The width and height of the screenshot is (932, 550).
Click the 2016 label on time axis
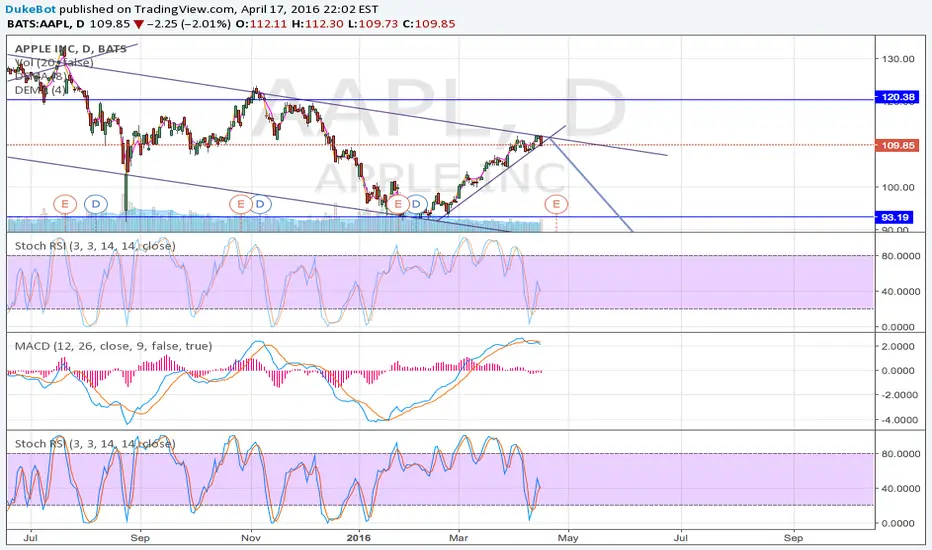point(358,538)
